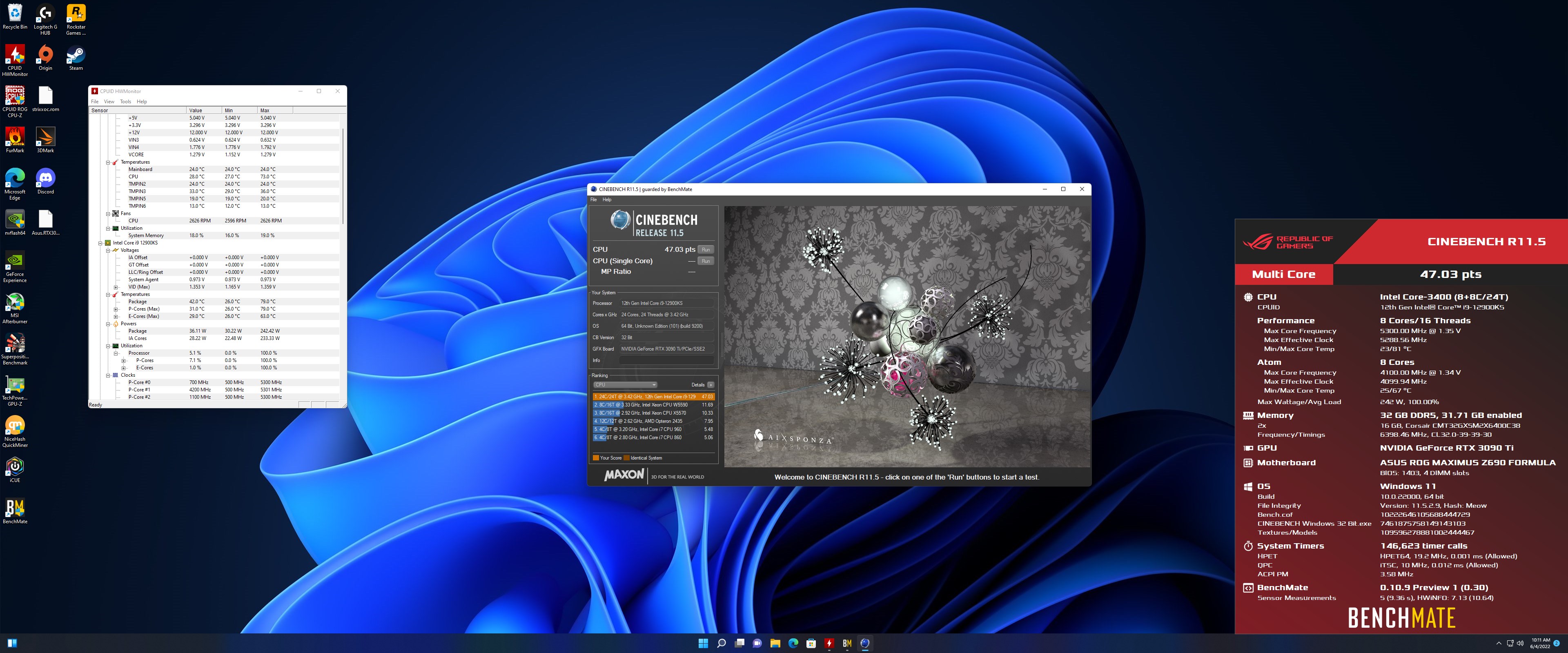This screenshot has height=653, width=1568.
Task: Select the P-Core #1 clock row
Action: [214, 389]
